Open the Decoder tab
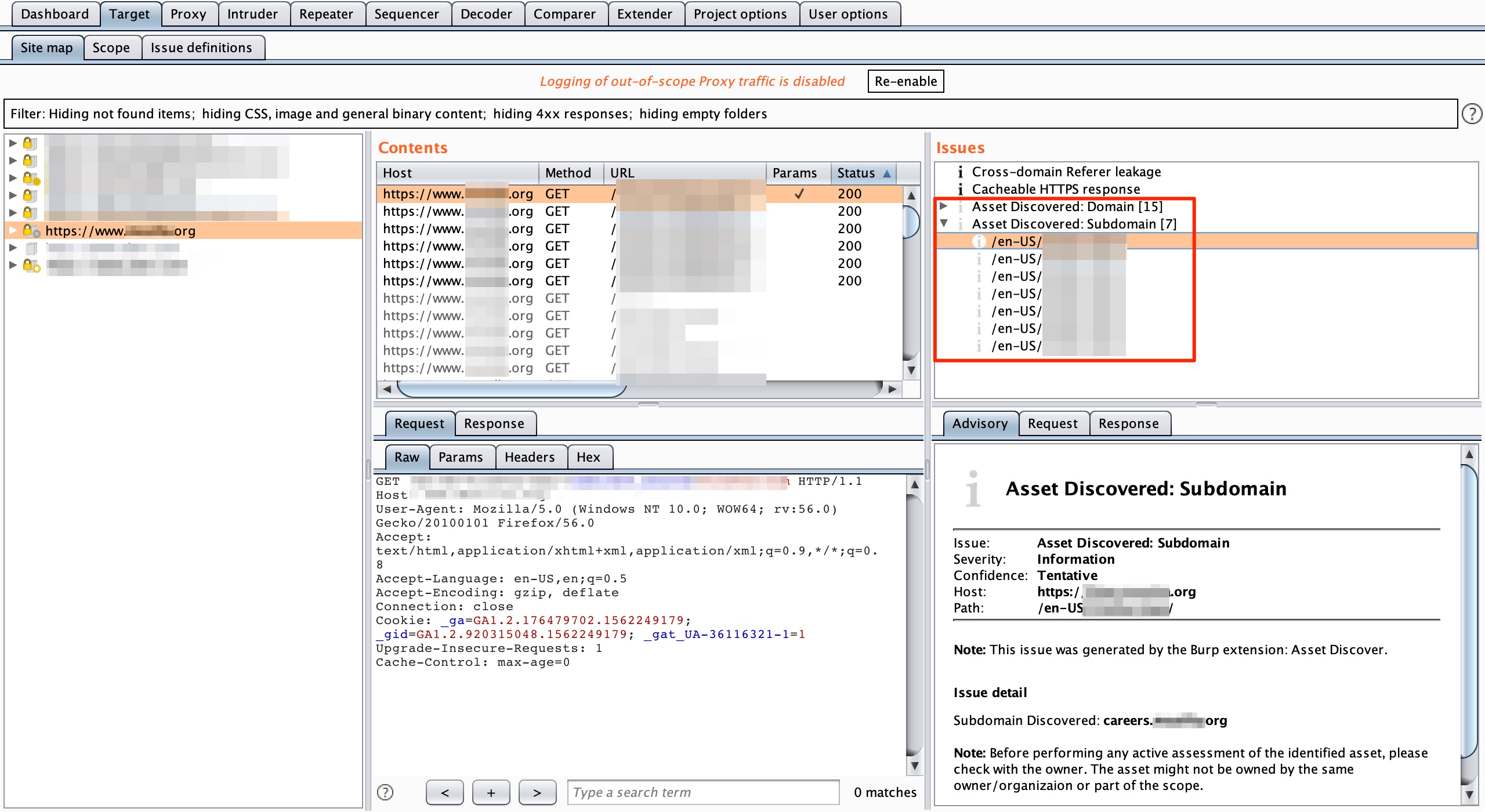 (486, 14)
